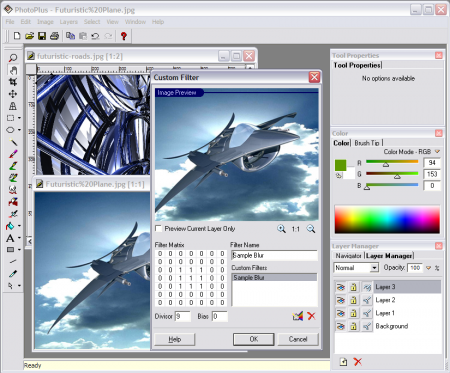Select the Move tool
This screenshot has width=450, height=373.
[x=13, y=94]
